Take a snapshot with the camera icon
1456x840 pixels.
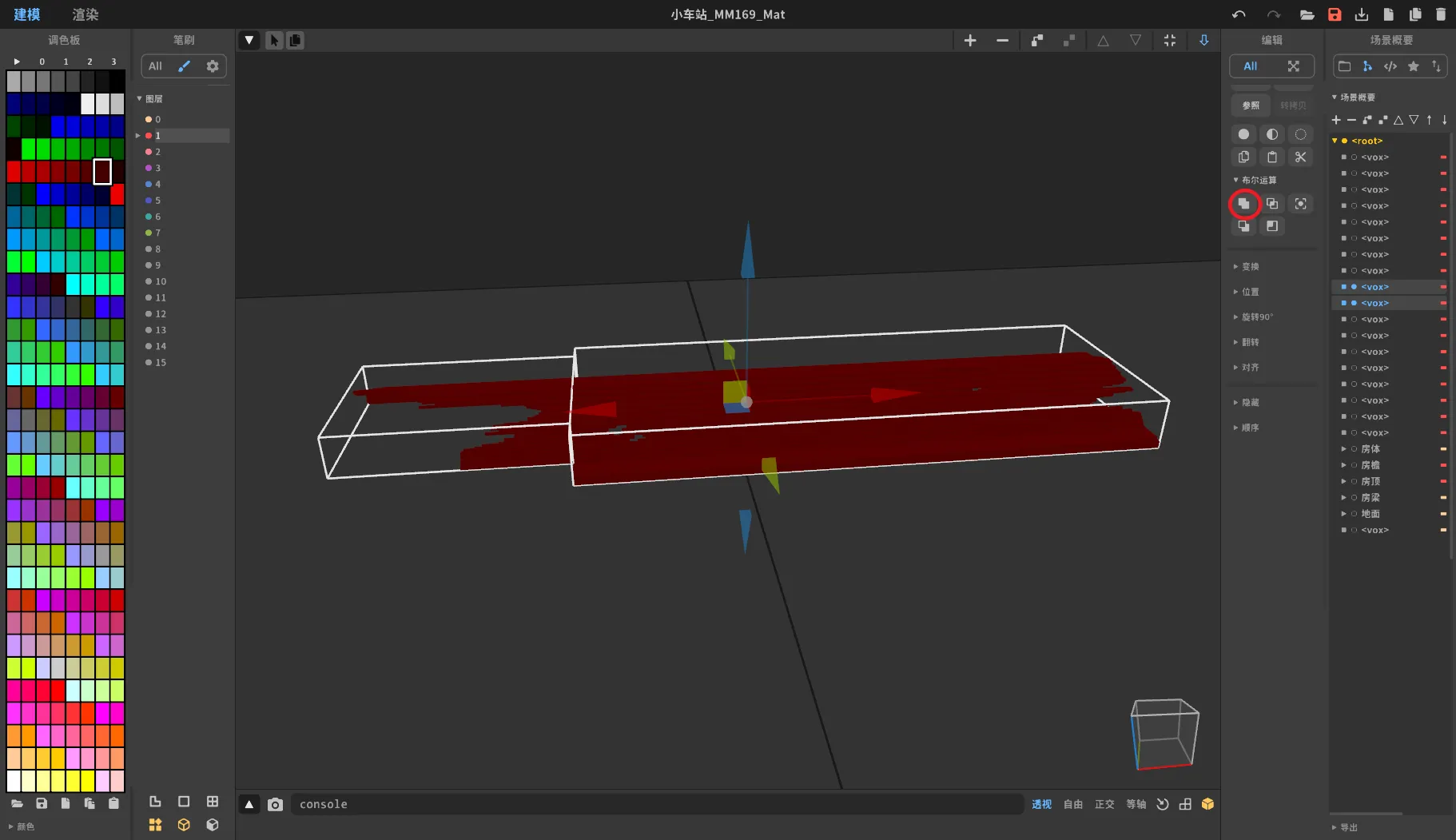[275, 804]
